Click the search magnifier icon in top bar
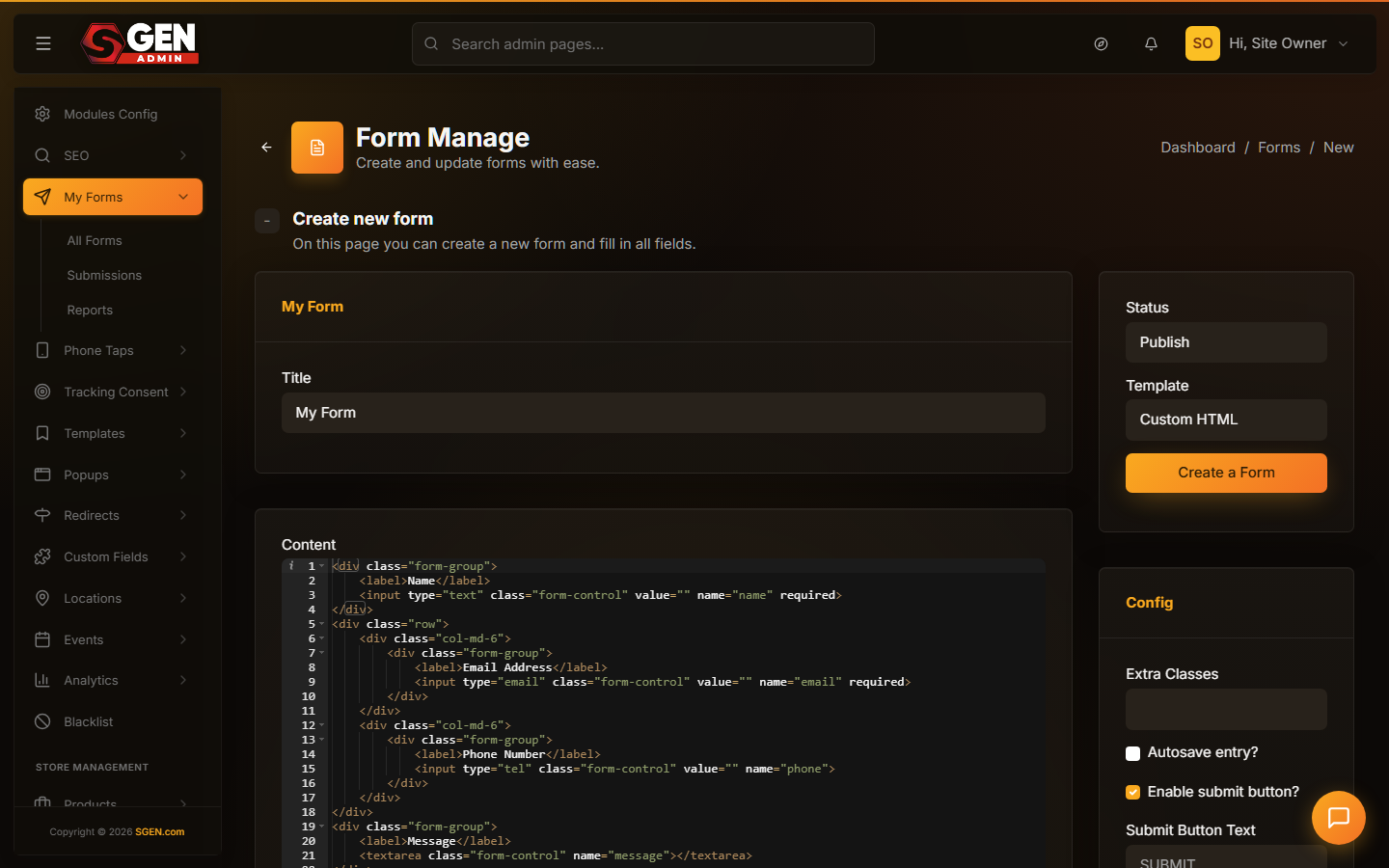Viewport: 1389px width, 868px height. pyautogui.click(x=431, y=43)
